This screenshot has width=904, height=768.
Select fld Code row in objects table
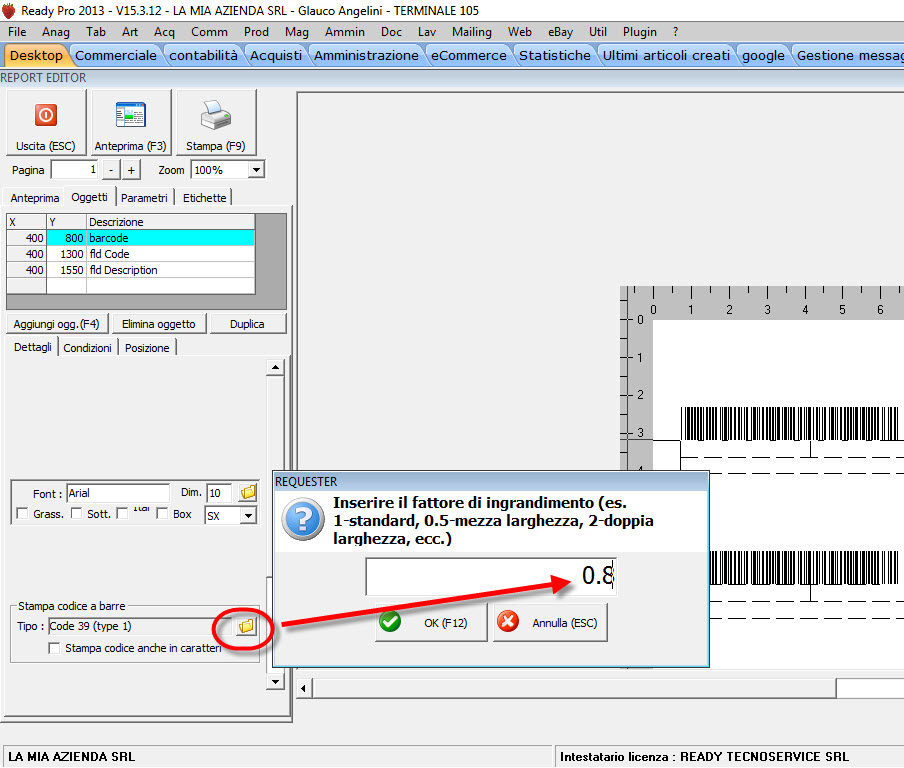[x=131, y=254]
